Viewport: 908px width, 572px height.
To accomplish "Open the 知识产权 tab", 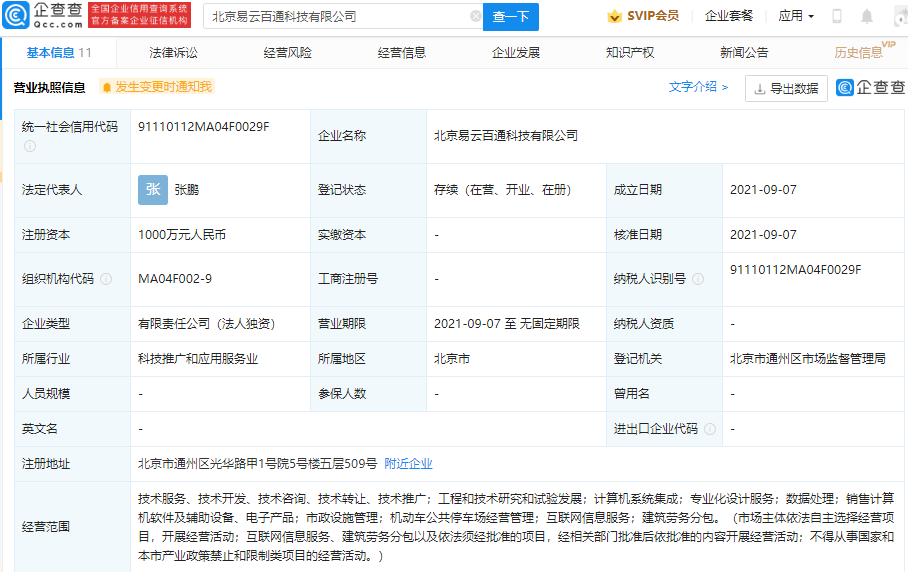I will pos(630,53).
